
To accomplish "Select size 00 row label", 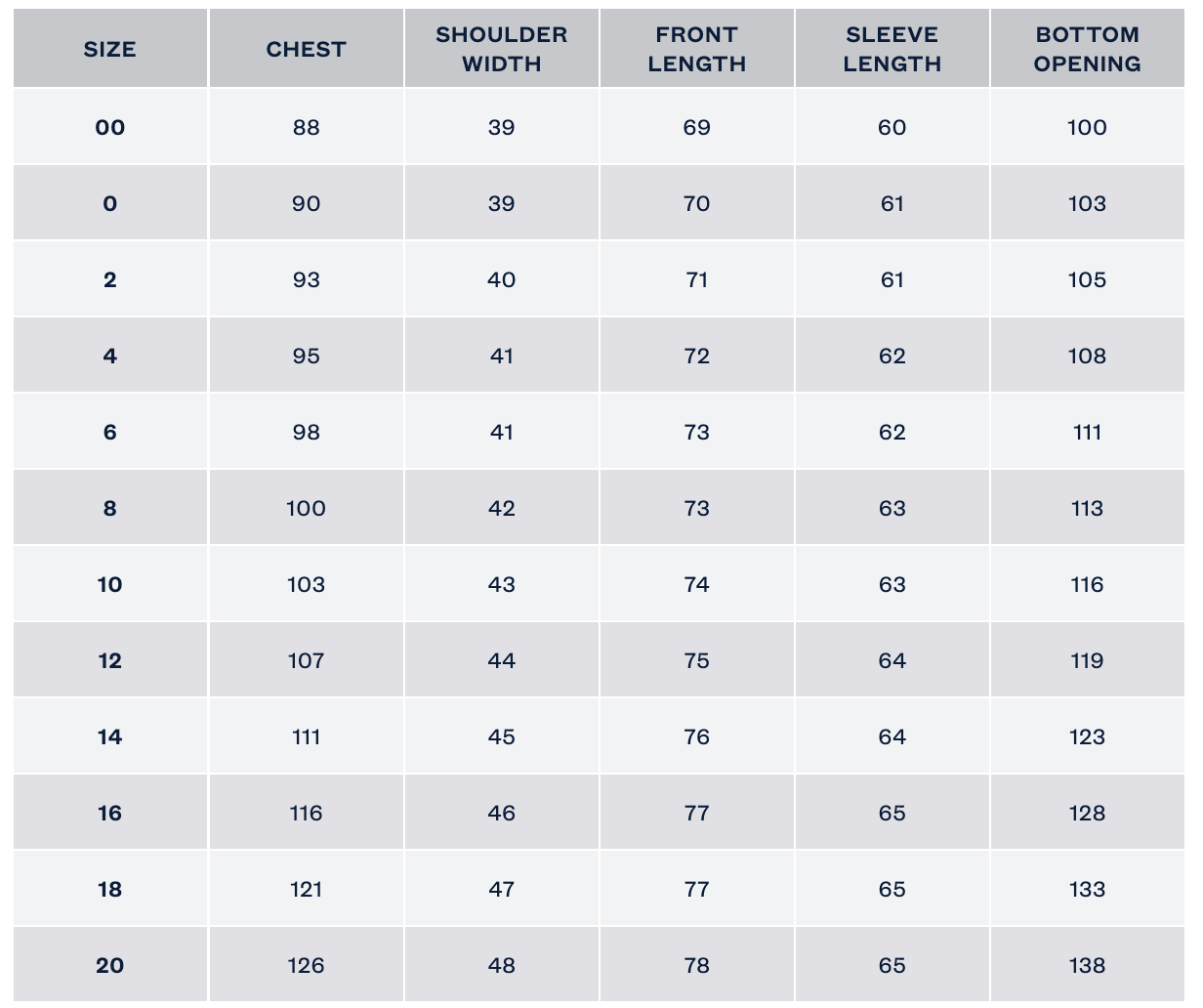I will (110, 127).
